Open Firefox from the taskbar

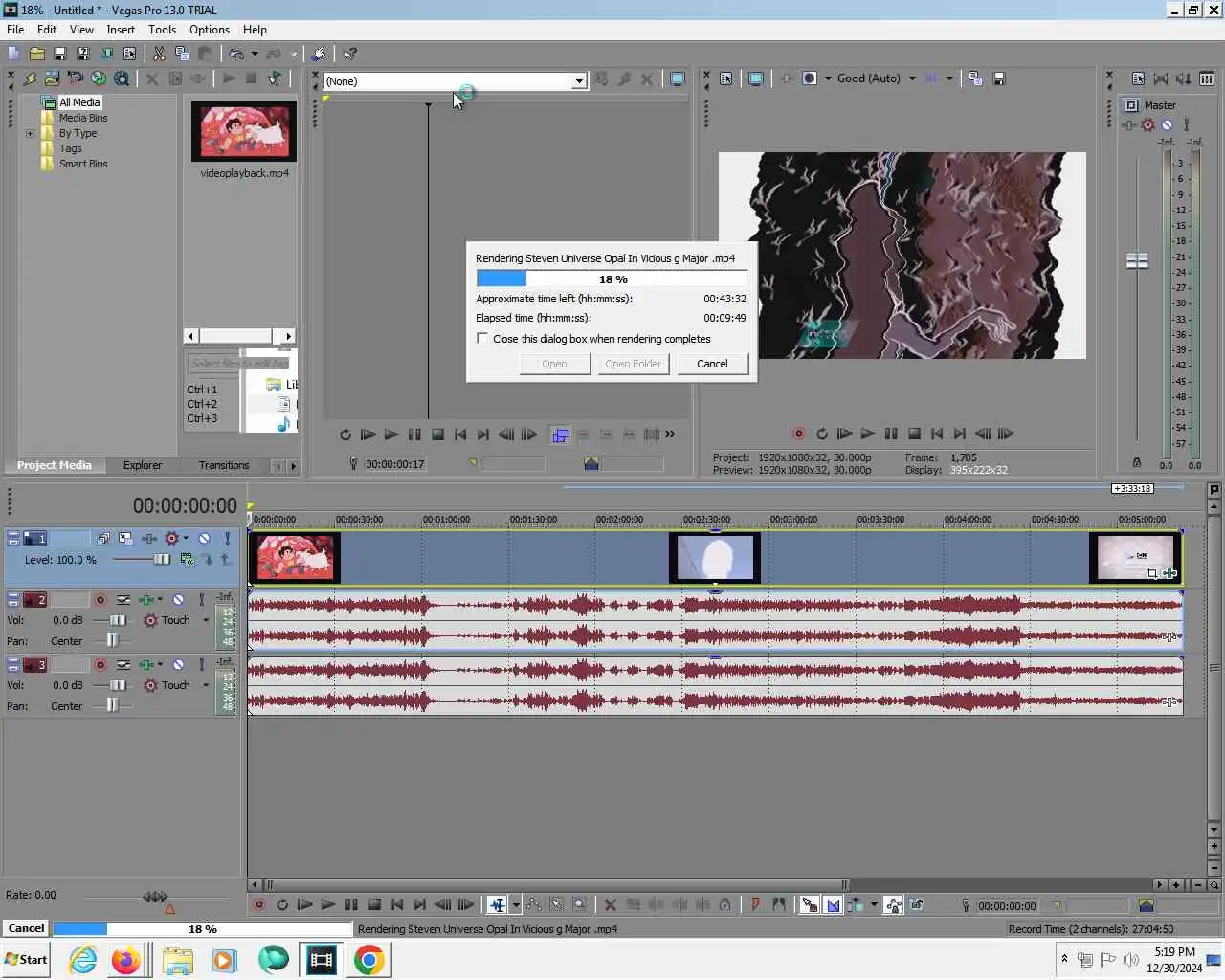125,960
